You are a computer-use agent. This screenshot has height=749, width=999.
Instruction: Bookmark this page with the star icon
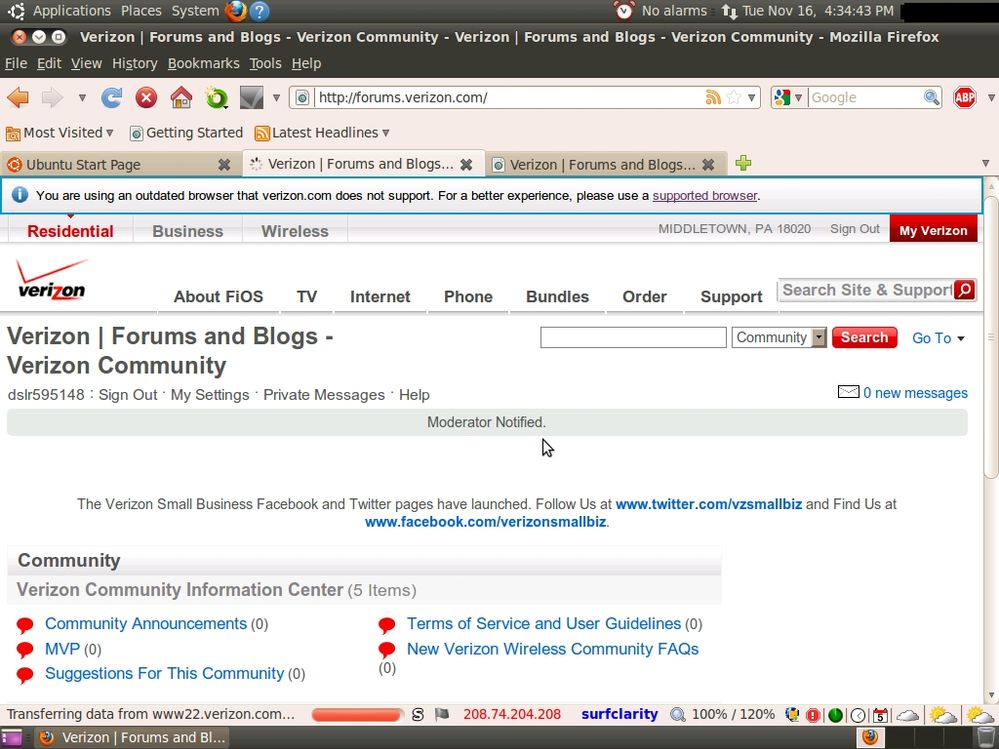(x=734, y=97)
